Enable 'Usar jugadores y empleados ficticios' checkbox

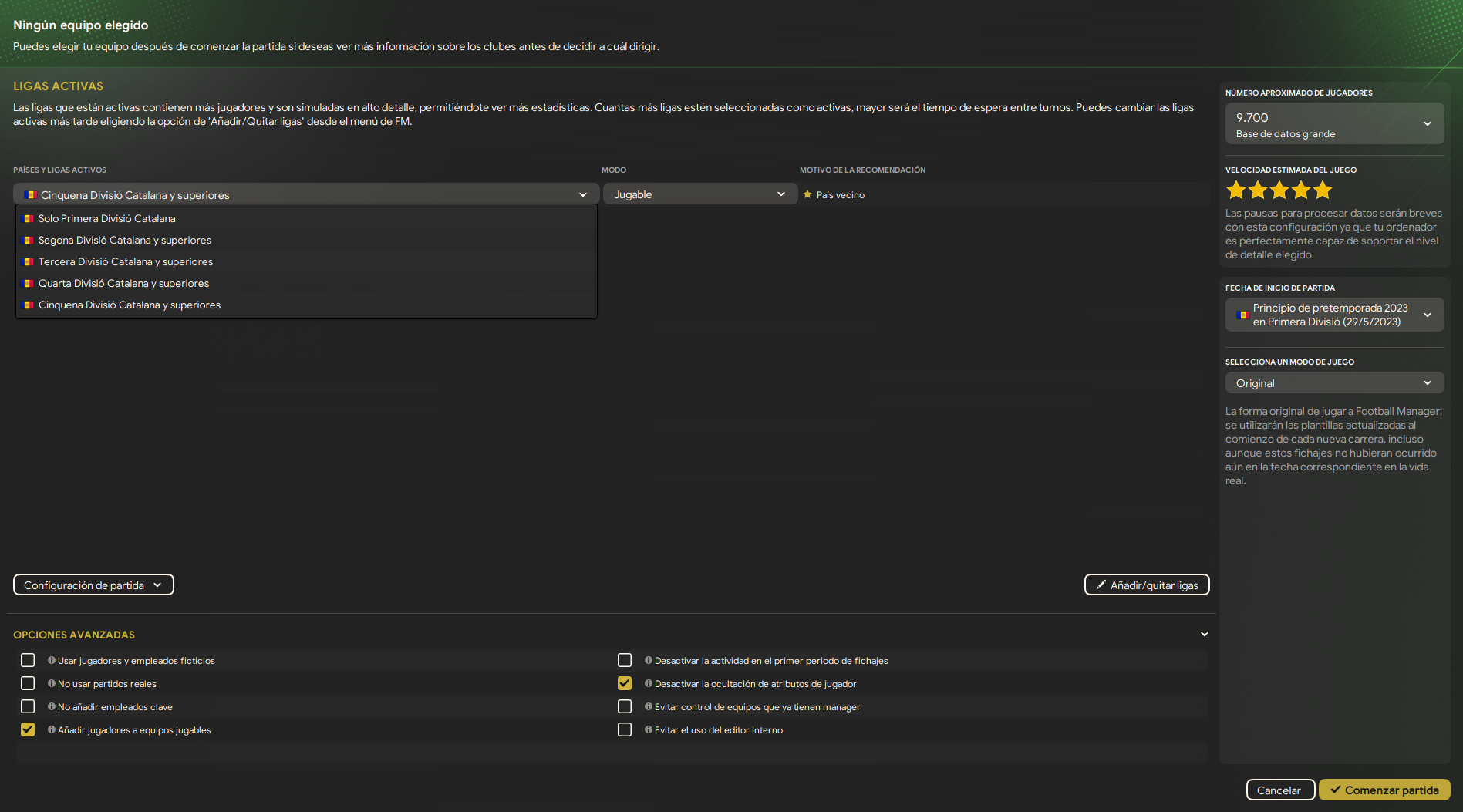28,661
